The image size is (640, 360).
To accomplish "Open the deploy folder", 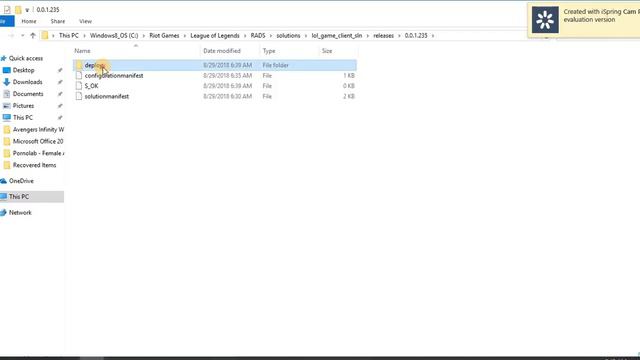I will coord(215,65).
